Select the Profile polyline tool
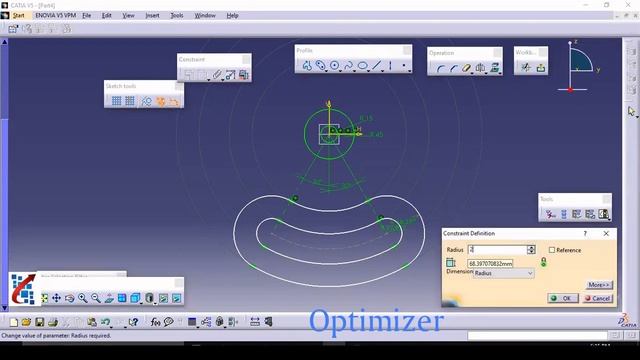Screen dimensions: 640x360 coord(307,65)
